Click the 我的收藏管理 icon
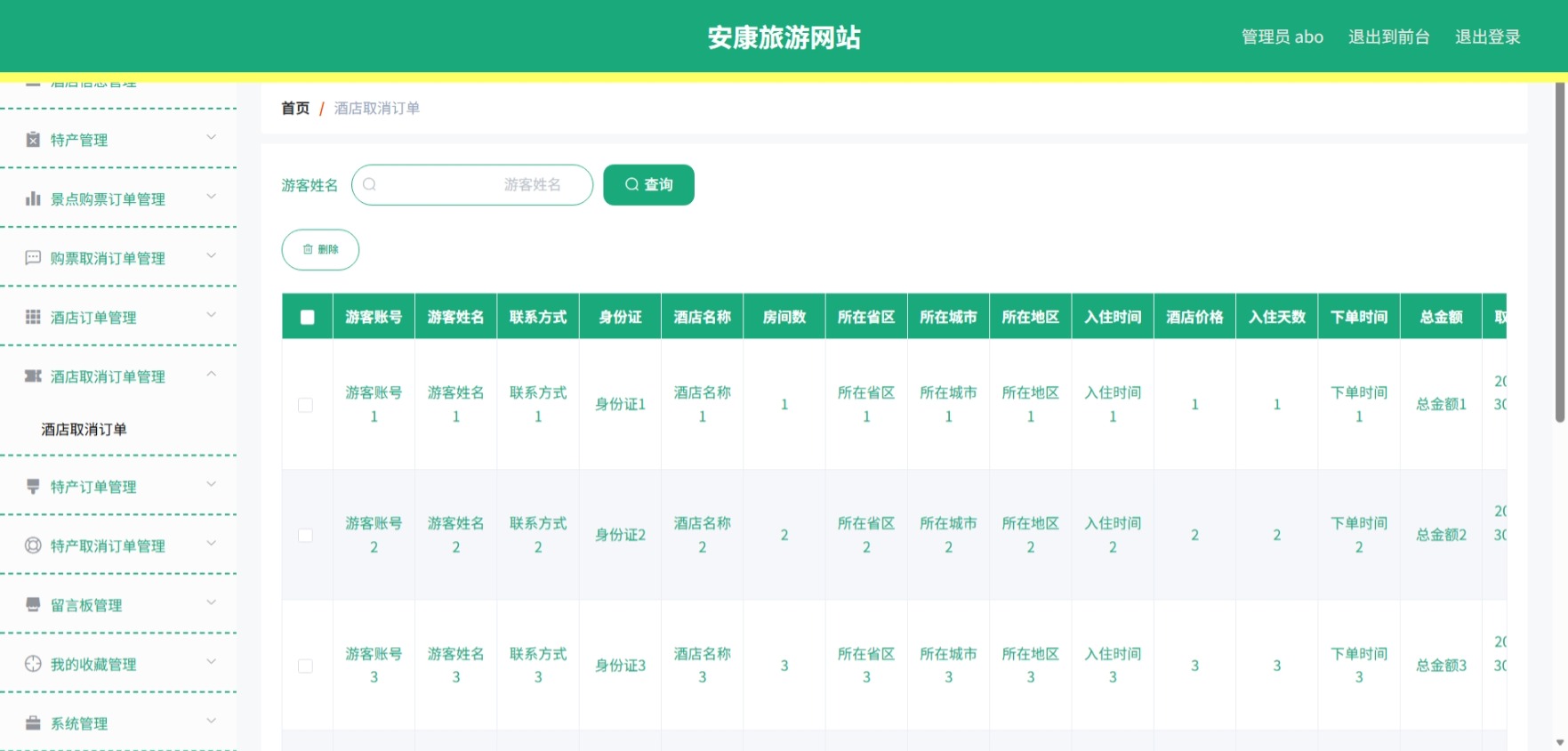The image size is (1568, 751). (33, 664)
